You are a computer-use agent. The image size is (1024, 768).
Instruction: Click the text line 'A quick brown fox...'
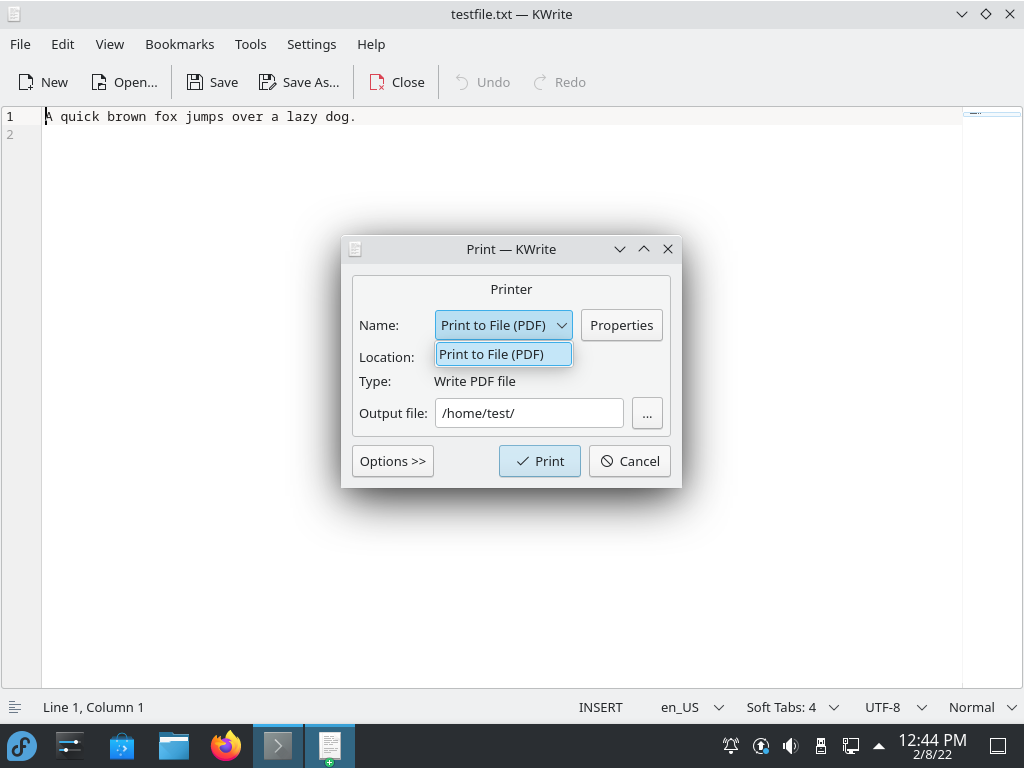(200, 116)
